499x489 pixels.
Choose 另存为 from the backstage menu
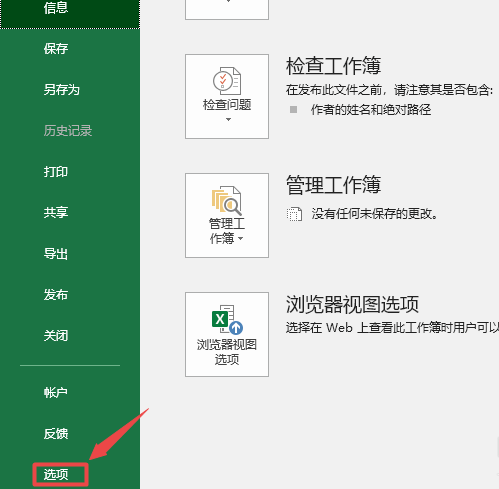tap(62, 90)
